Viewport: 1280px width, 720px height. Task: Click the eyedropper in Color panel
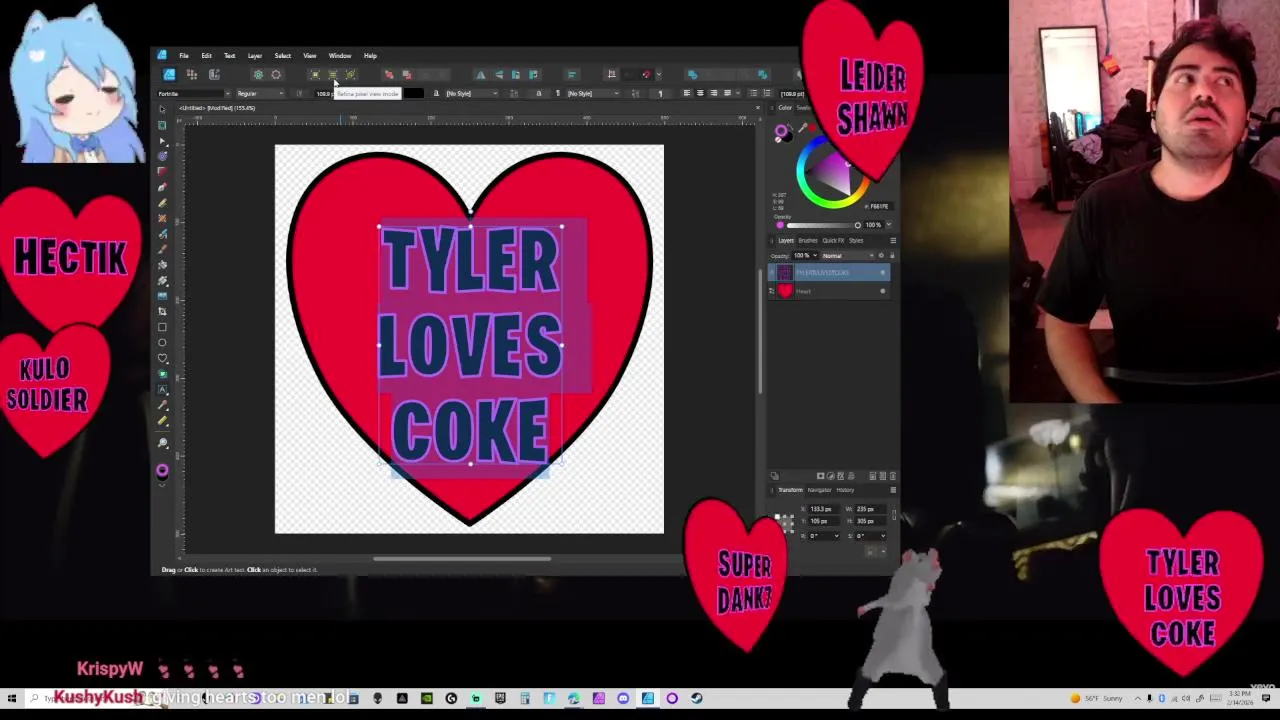tap(803, 128)
